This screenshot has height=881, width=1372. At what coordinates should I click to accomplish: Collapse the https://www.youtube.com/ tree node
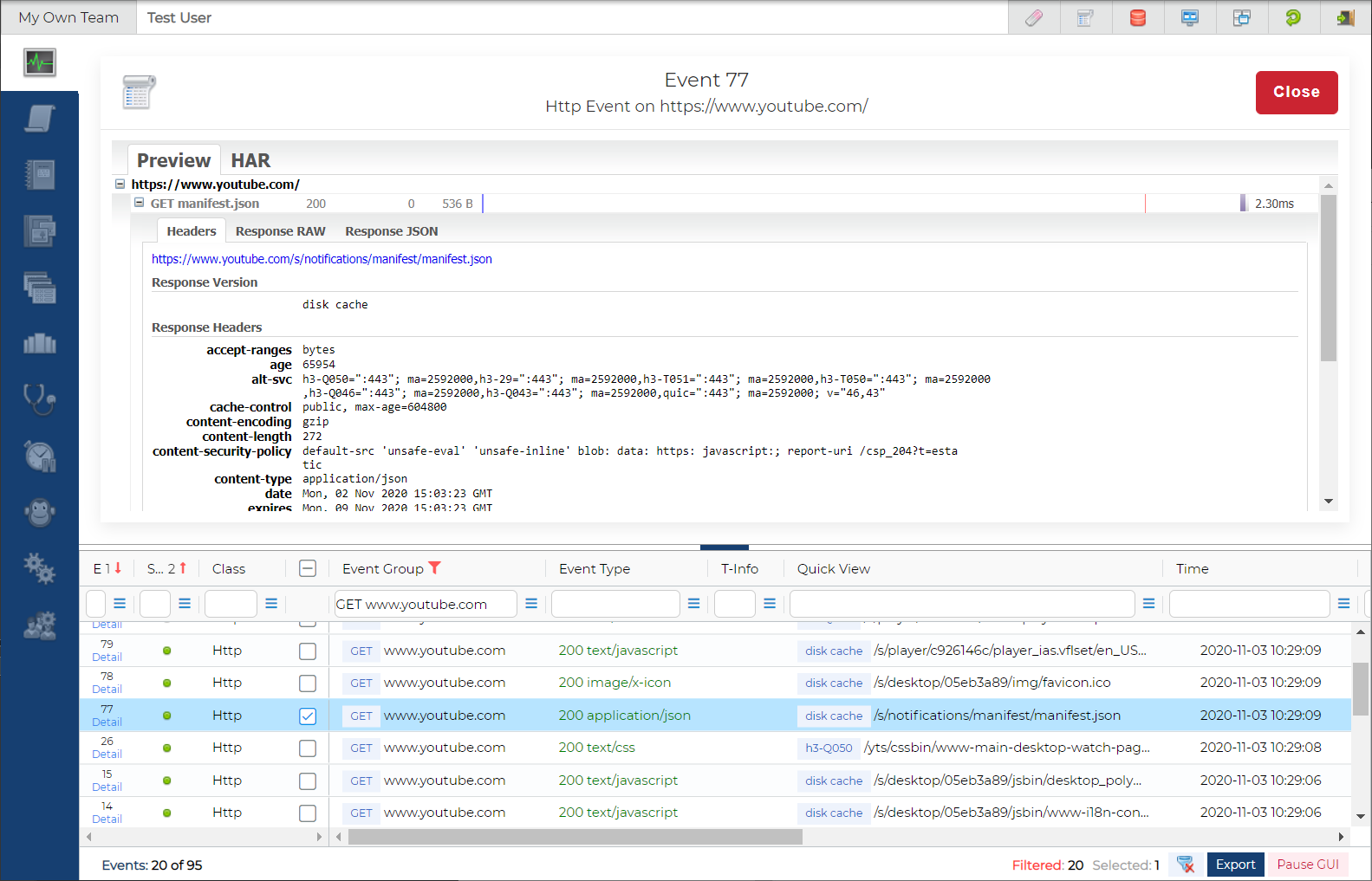[x=120, y=184]
